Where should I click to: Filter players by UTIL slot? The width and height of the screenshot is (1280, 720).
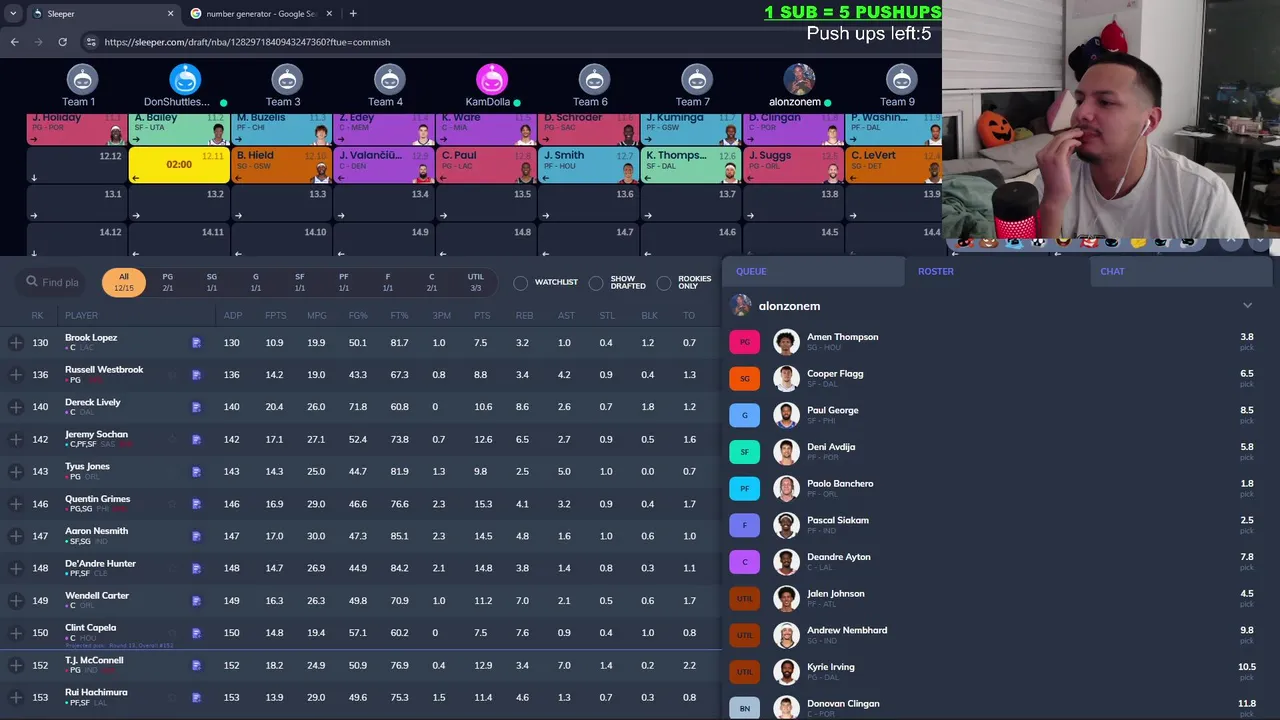click(476, 283)
